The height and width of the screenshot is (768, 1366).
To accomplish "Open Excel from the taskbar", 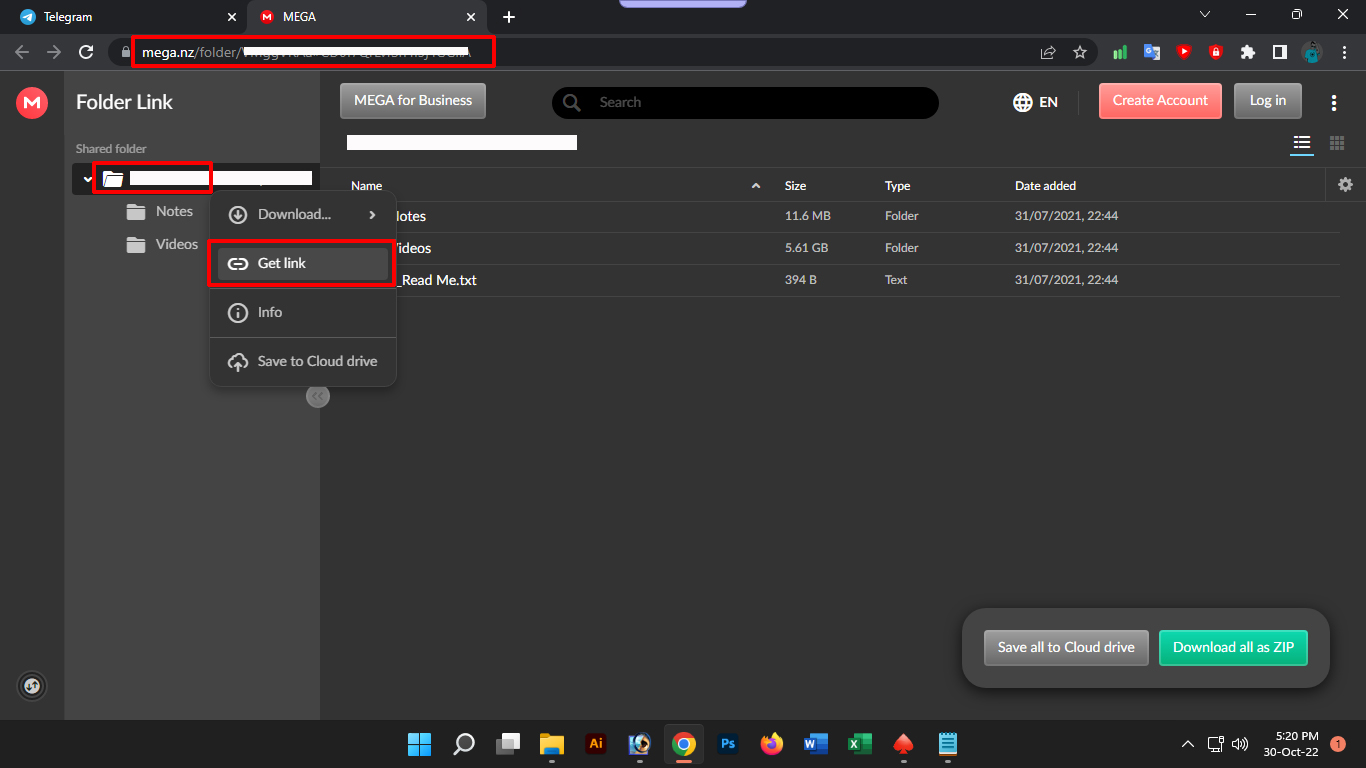I will (860, 744).
